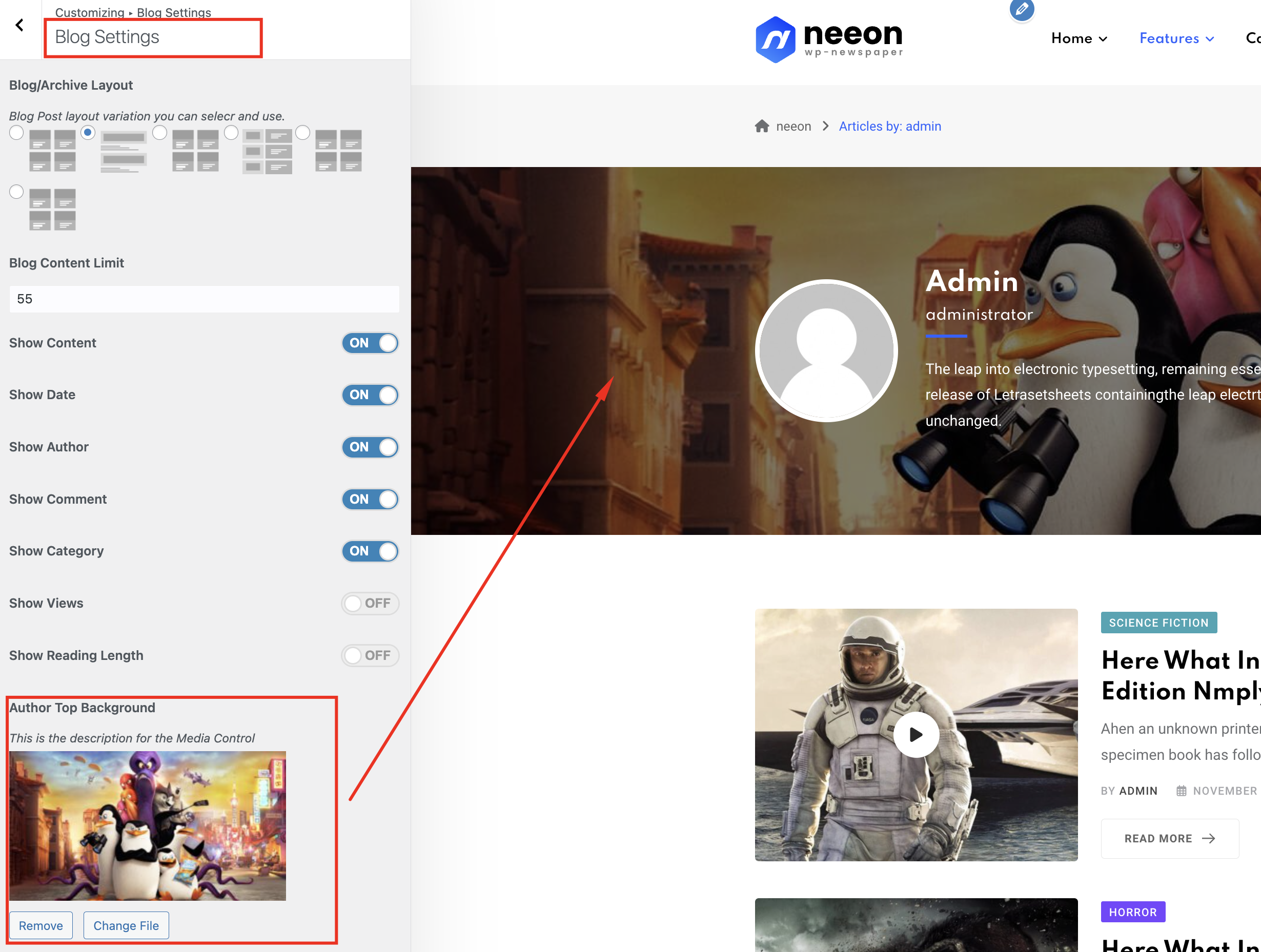The height and width of the screenshot is (952, 1261).
Task: Click the 'administrator' role text
Action: point(979,315)
